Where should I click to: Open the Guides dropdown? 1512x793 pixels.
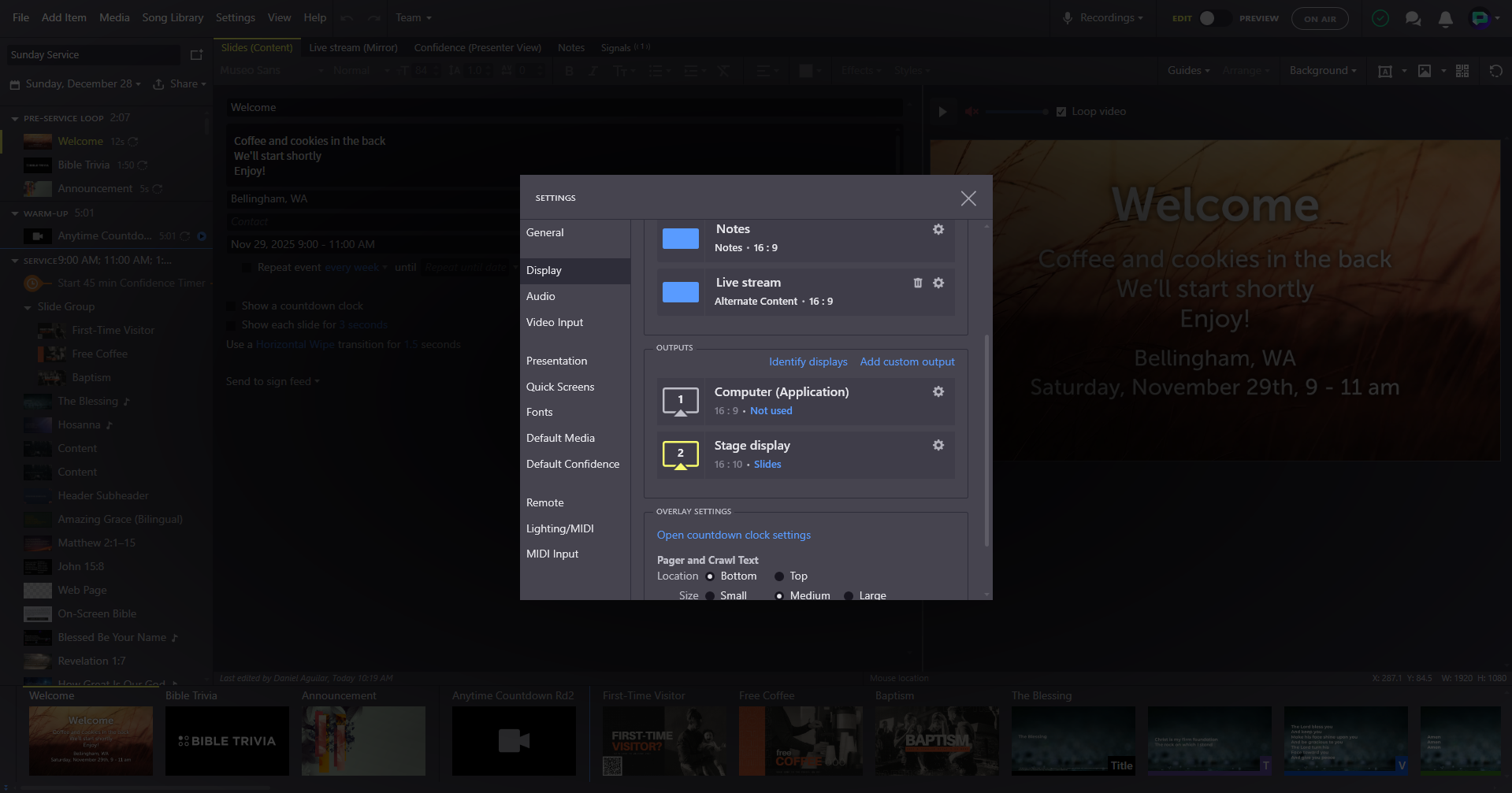point(1188,71)
